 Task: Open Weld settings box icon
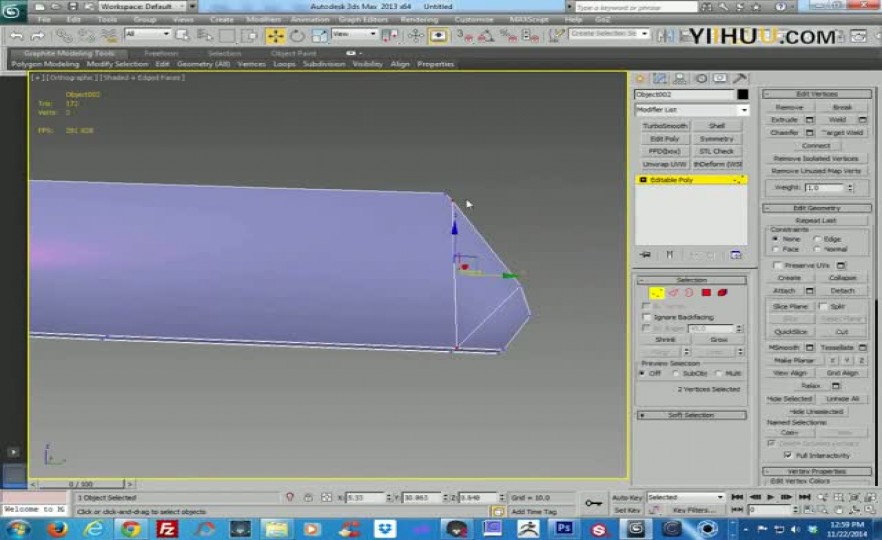(x=862, y=120)
